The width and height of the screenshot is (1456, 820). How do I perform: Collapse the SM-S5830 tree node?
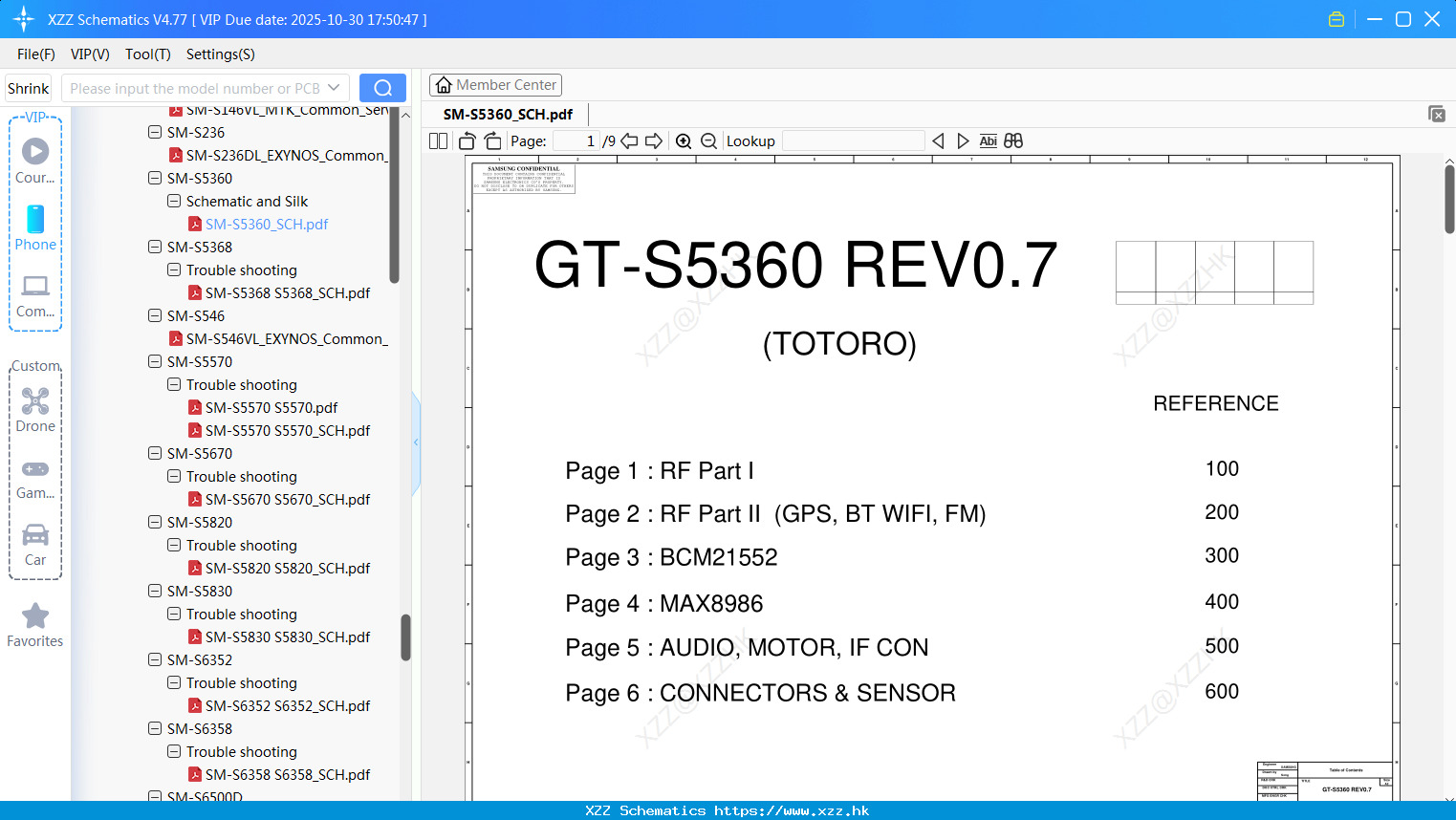point(155,591)
